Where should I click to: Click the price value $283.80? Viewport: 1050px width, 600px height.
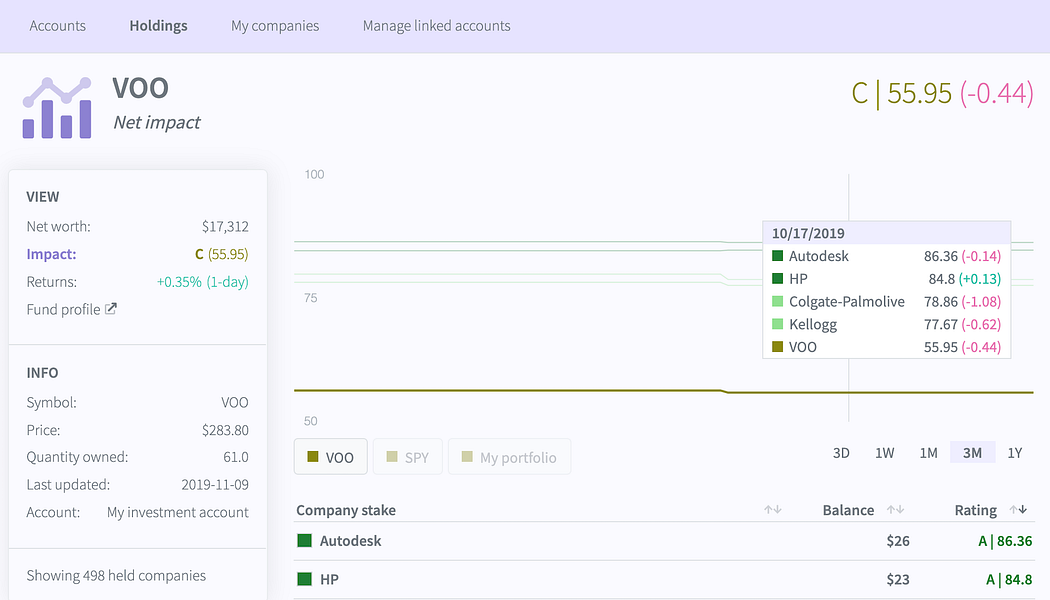(225, 430)
